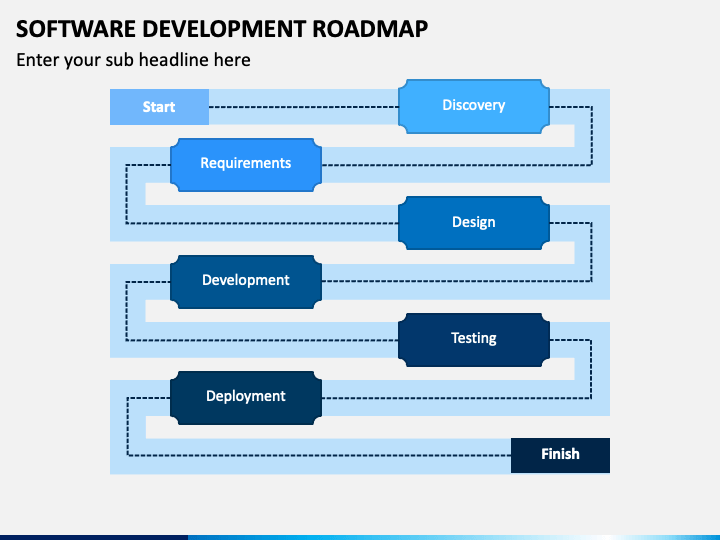
Task: Click the Finish box
Action: coord(560,455)
